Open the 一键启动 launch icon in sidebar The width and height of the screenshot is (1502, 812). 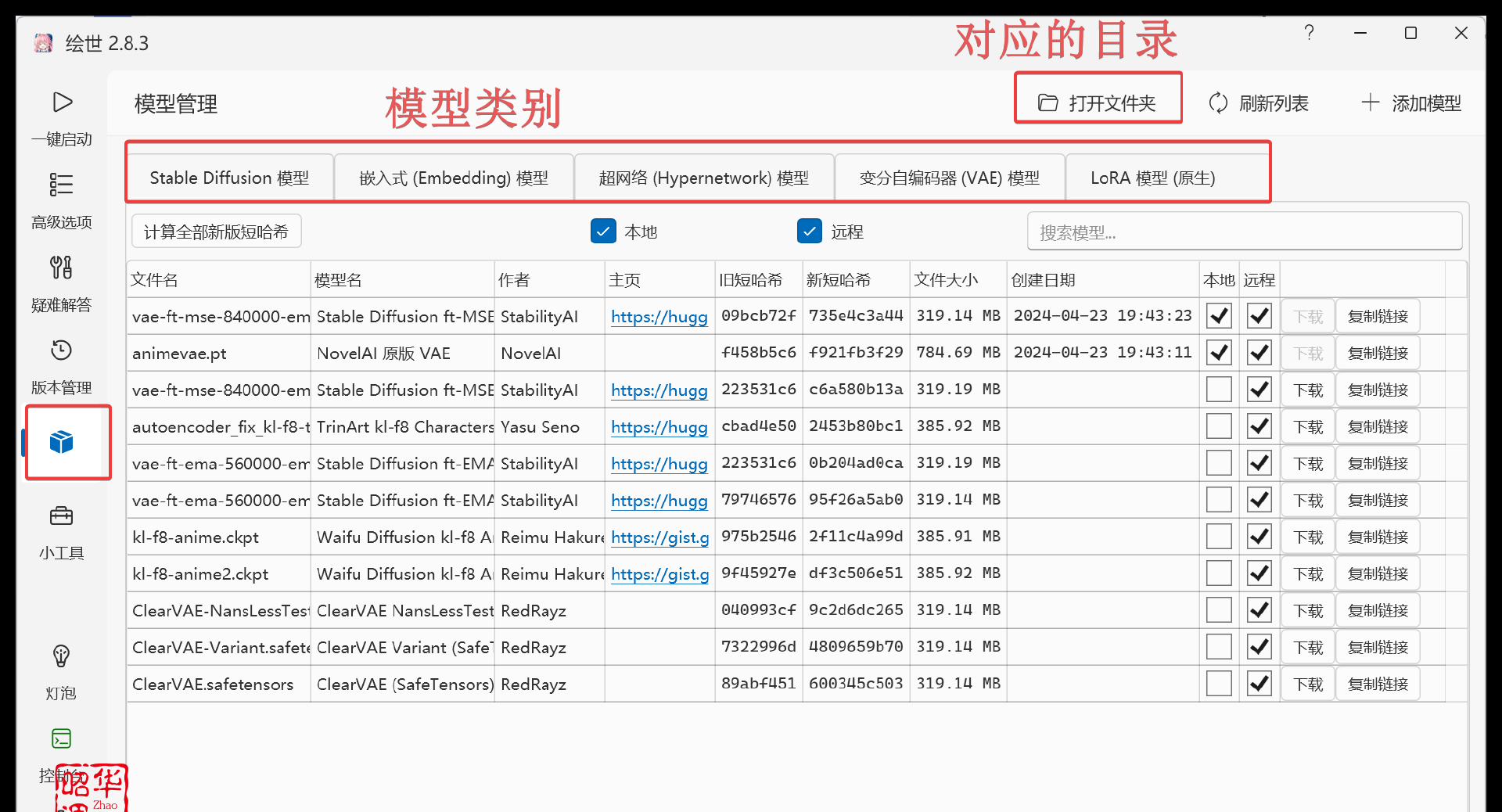(x=62, y=102)
